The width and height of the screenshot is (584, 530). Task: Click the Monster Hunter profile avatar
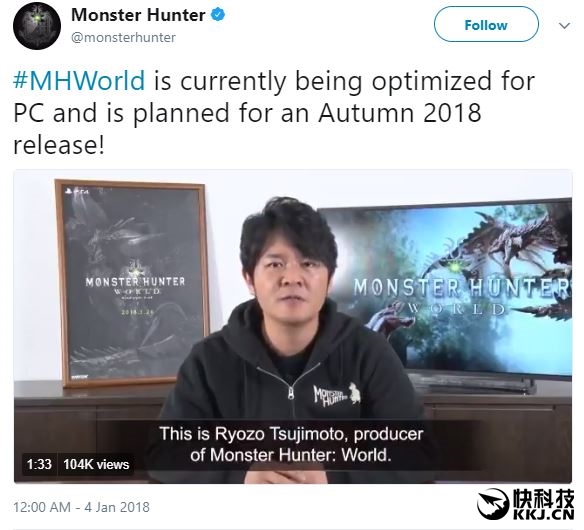36,25
